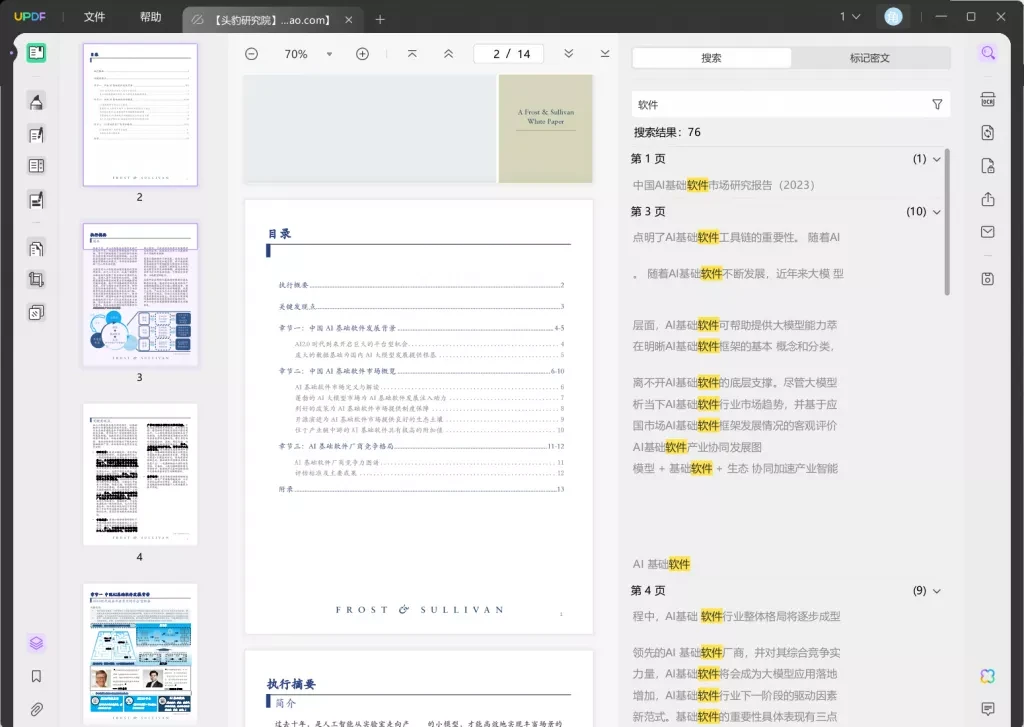Expand the 第1页 search results
The image size is (1024, 727).
click(x=936, y=158)
